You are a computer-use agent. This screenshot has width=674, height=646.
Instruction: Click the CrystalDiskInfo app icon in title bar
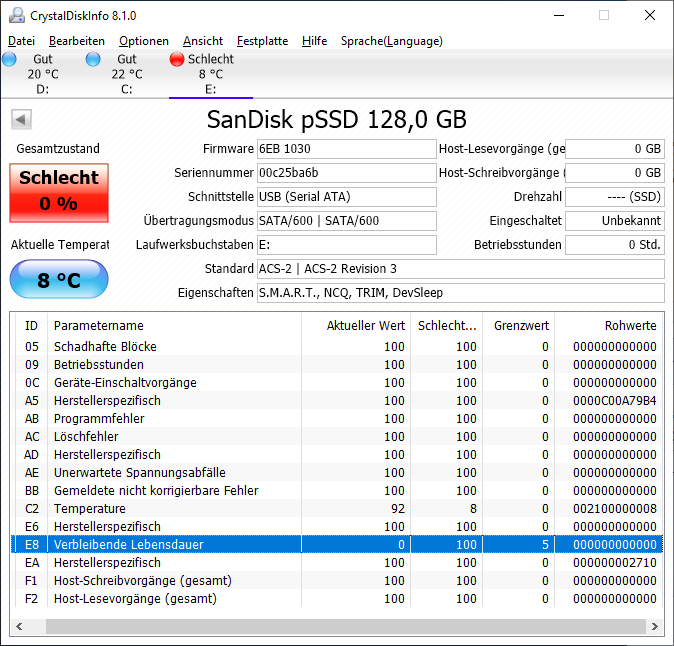click(17, 15)
